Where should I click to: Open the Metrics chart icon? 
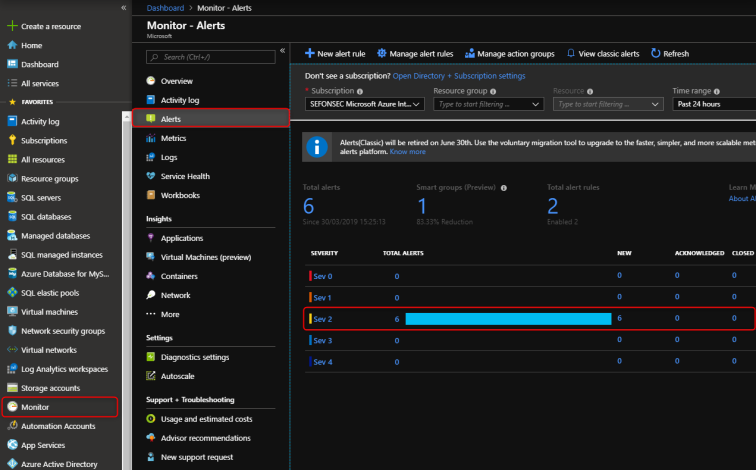[x=151, y=138]
